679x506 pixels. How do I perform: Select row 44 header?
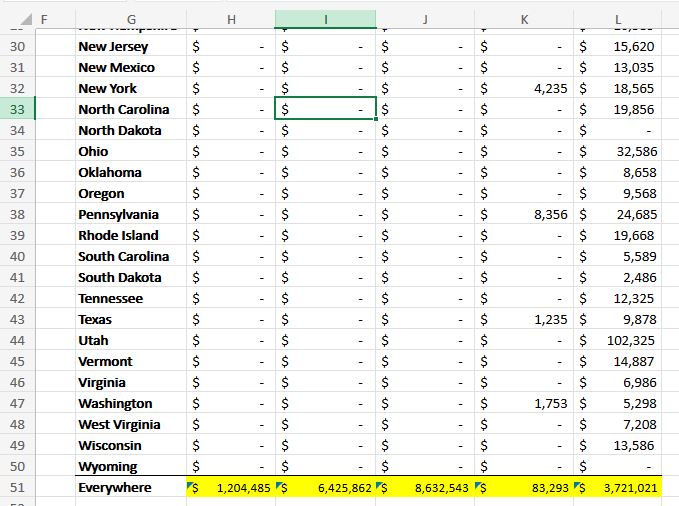[x=17, y=341]
